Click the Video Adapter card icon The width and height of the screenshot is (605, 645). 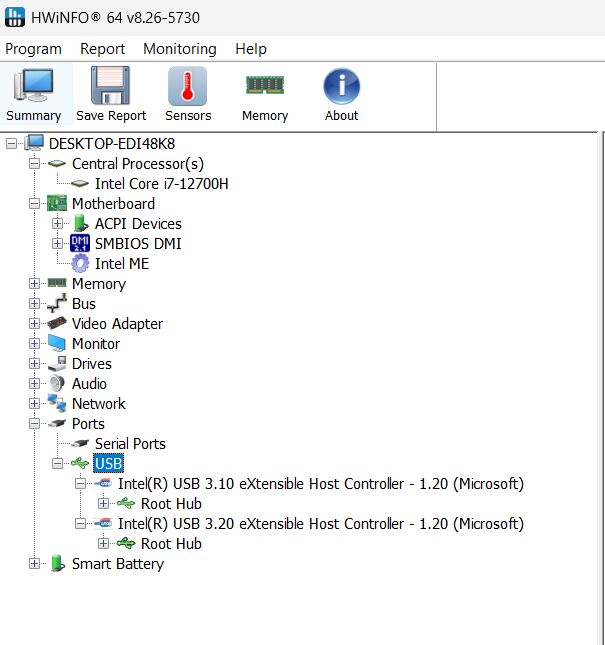57,323
